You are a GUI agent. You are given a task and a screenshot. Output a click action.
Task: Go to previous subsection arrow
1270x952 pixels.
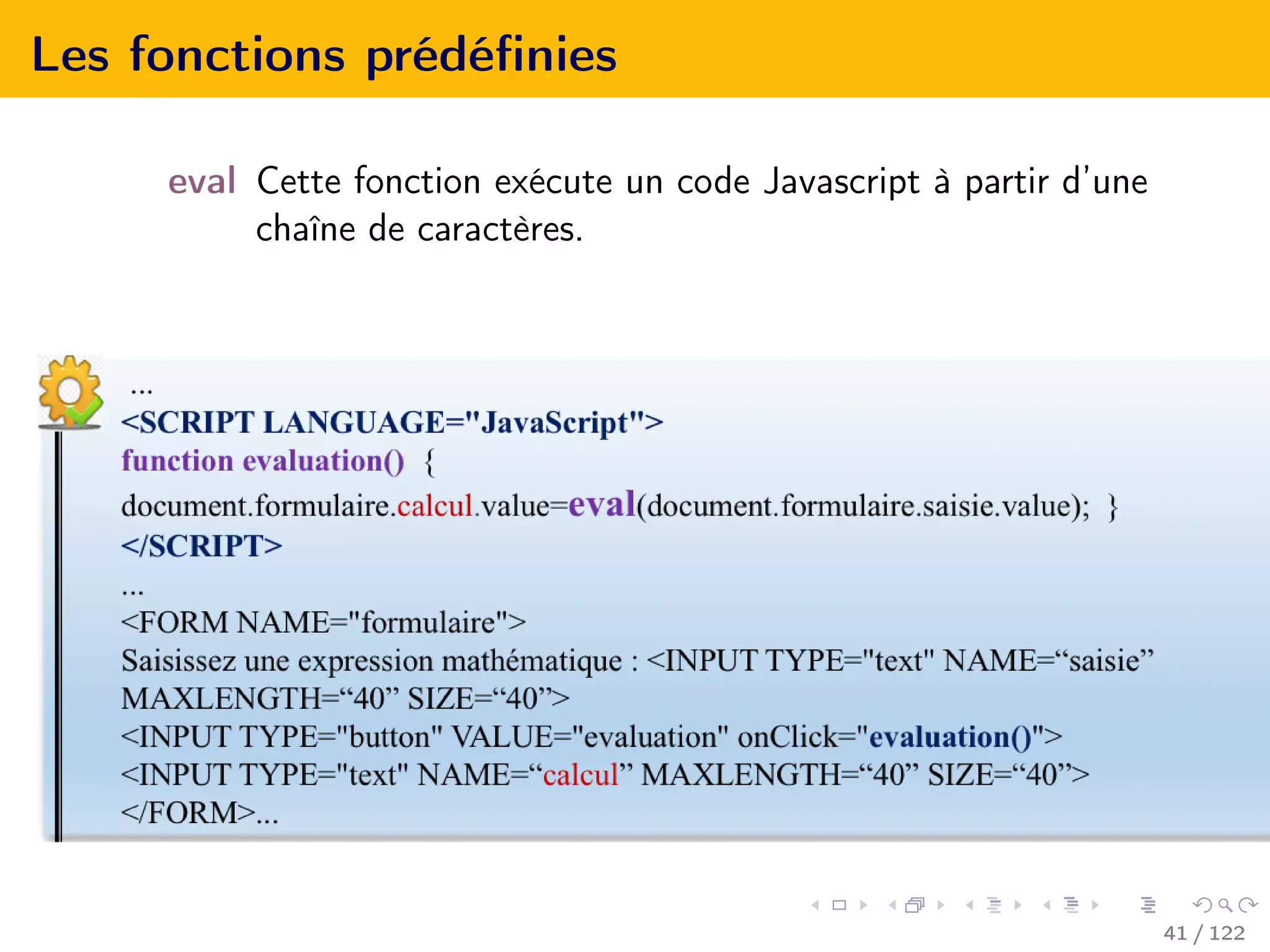tap(969, 906)
